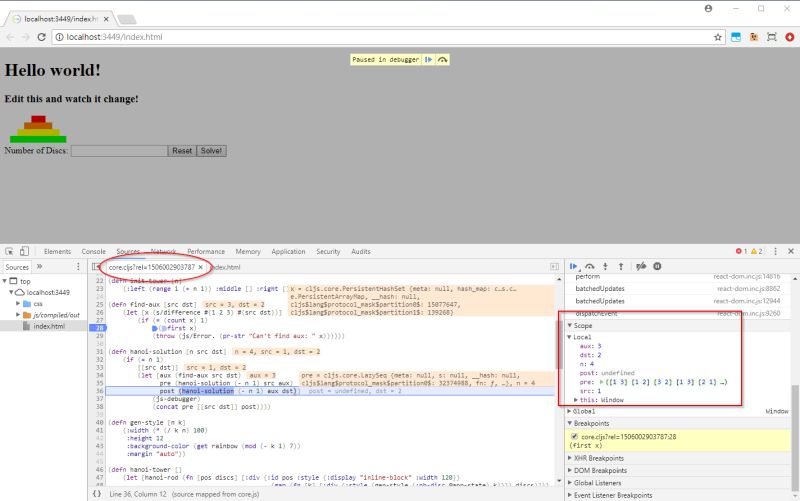Open the react-dom.inc.js:12944 source link
Screen dimensions: 800x501
click(x=746, y=301)
